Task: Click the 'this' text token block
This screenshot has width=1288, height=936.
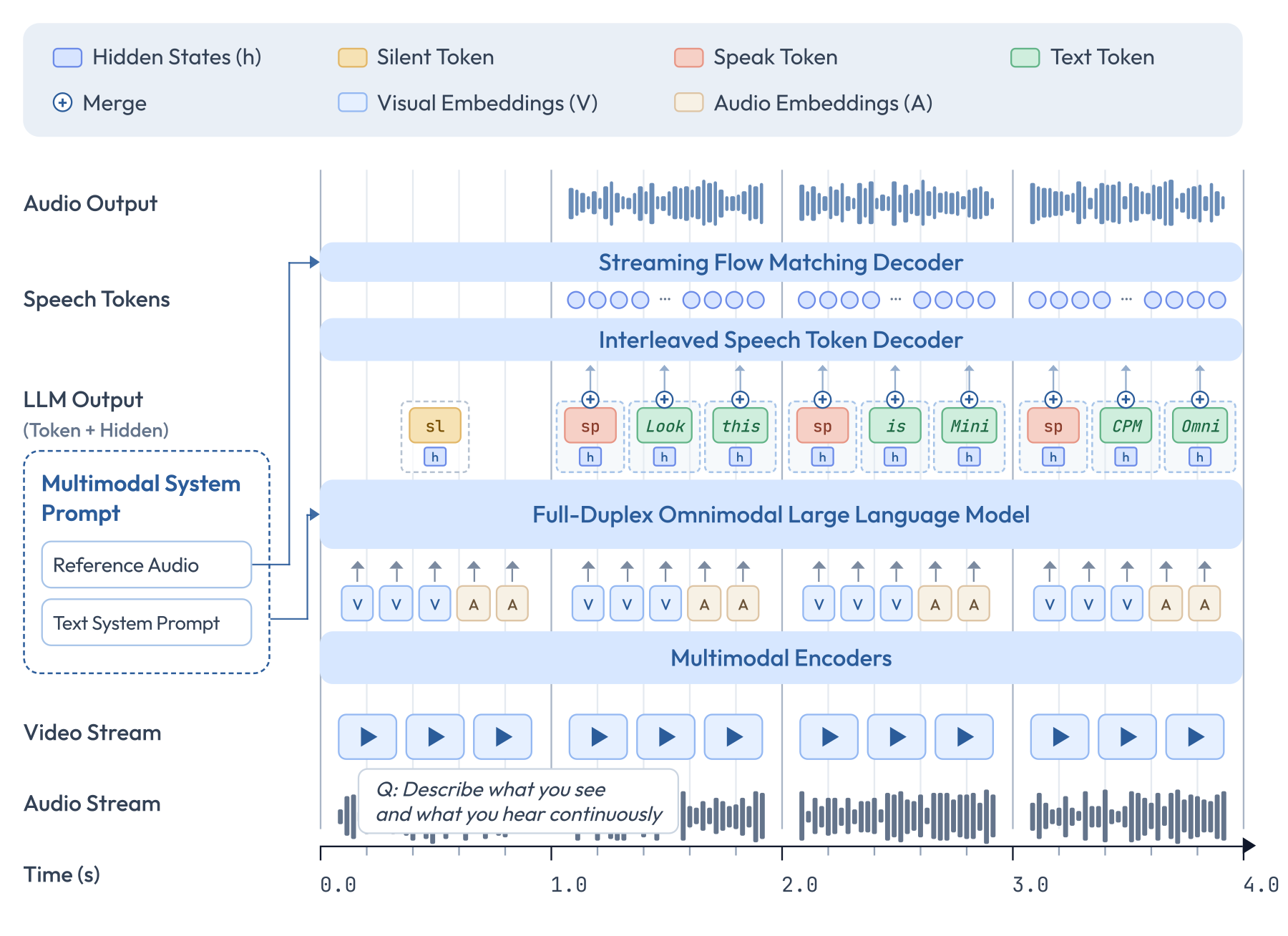Action: point(741,426)
